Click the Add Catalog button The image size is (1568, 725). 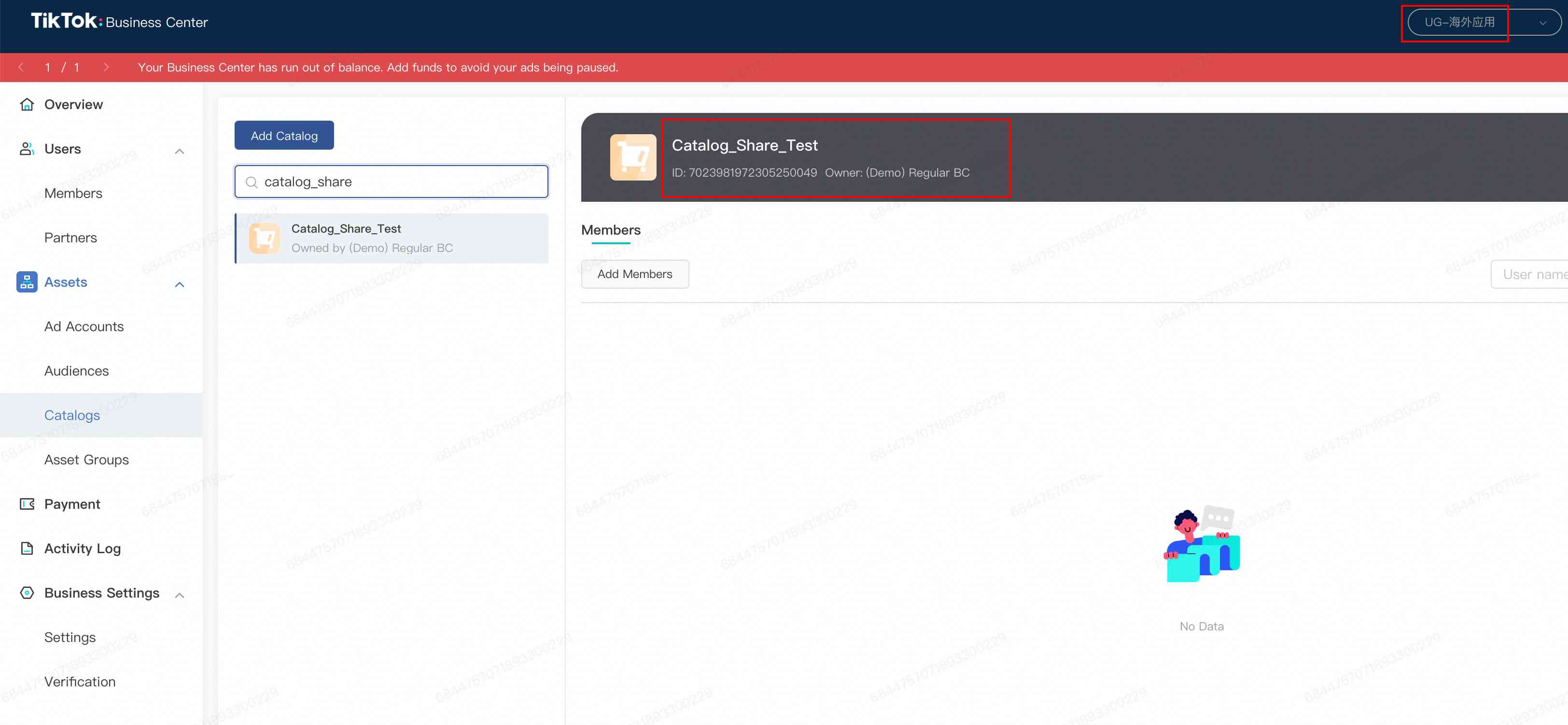pyautogui.click(x=284, y=135)
